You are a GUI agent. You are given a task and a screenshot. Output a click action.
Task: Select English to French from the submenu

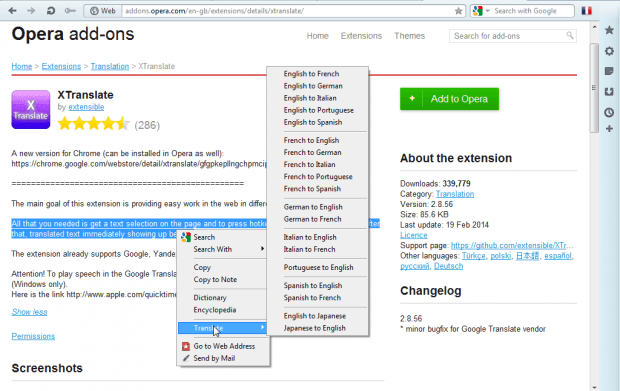(x=311, y=74)
